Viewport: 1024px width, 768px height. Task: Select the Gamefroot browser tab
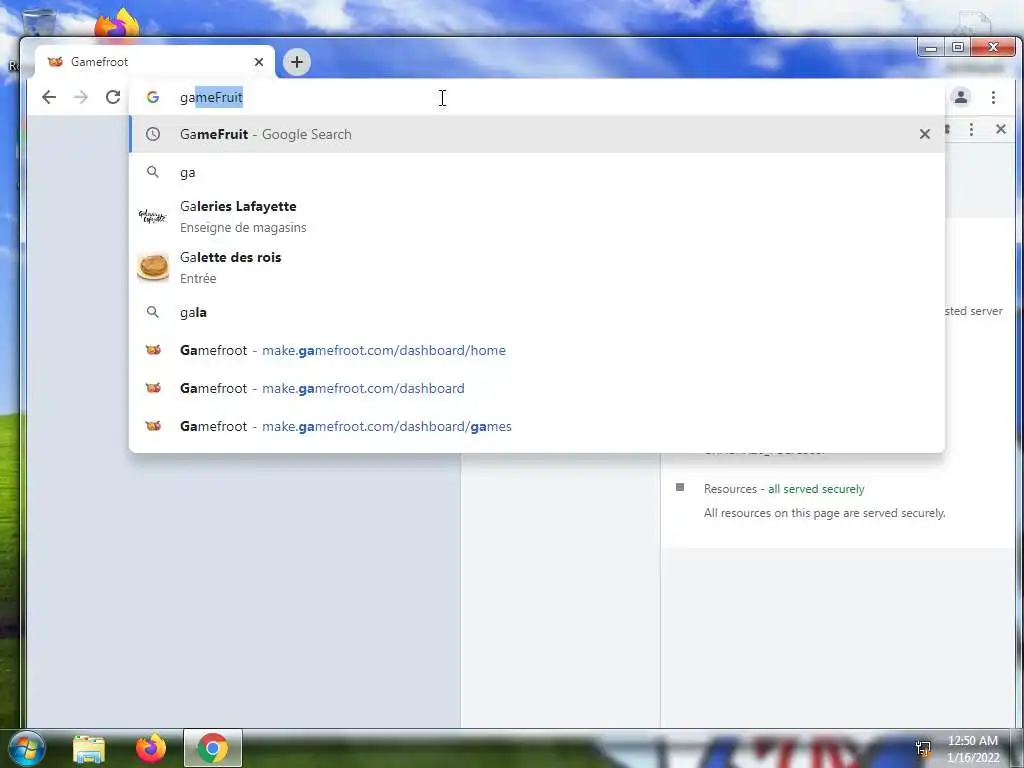click(x=155, y=62)
